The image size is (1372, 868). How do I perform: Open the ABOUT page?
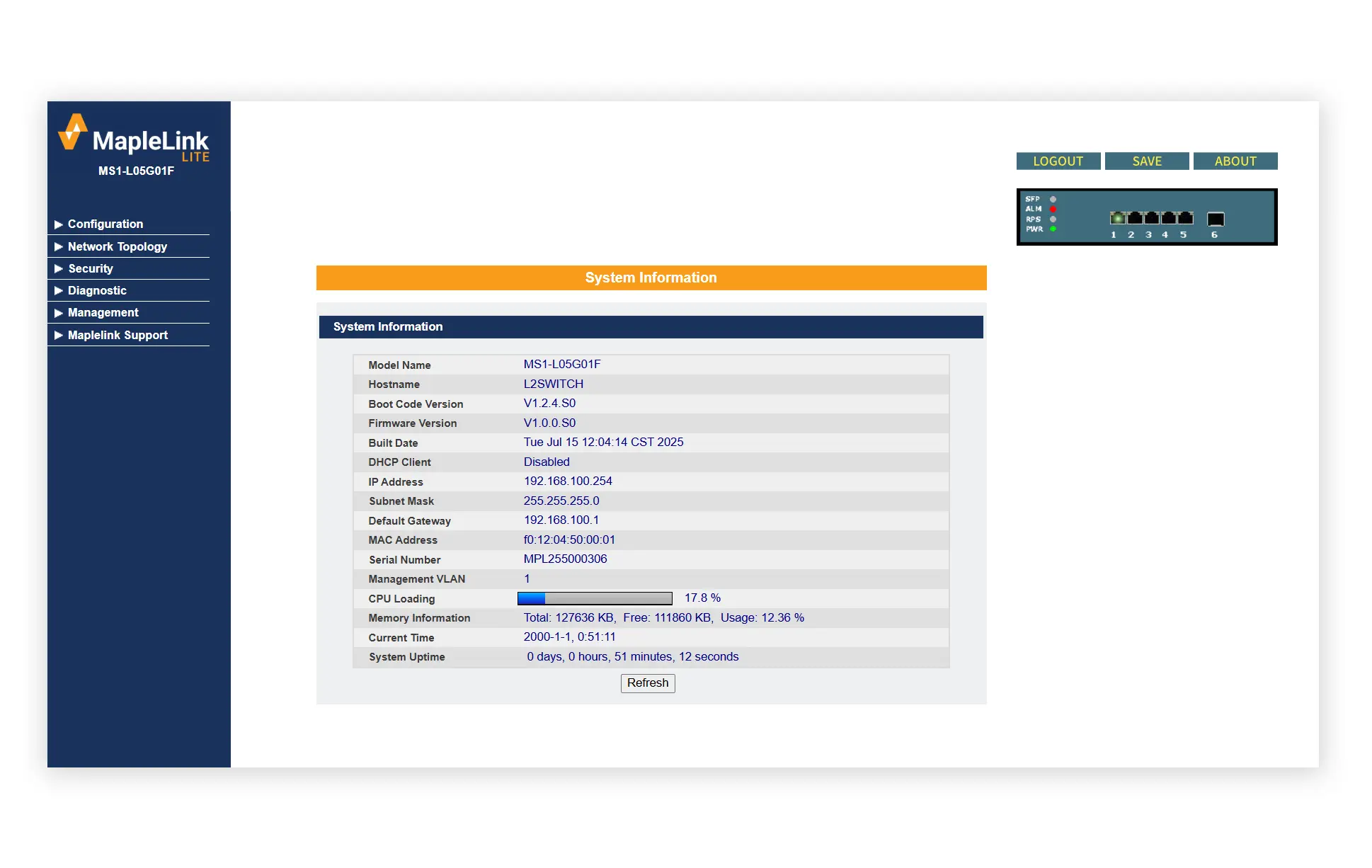(1235, 161)
